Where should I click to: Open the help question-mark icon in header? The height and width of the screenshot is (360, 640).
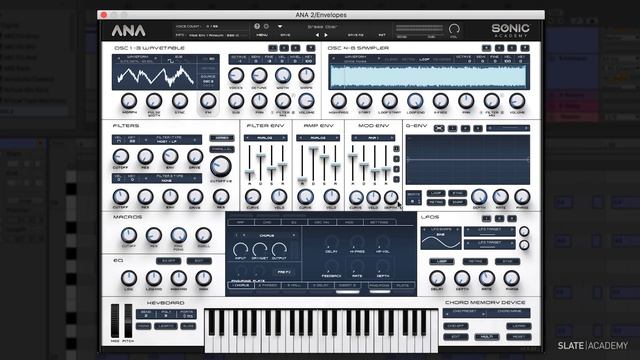(257, 26)
